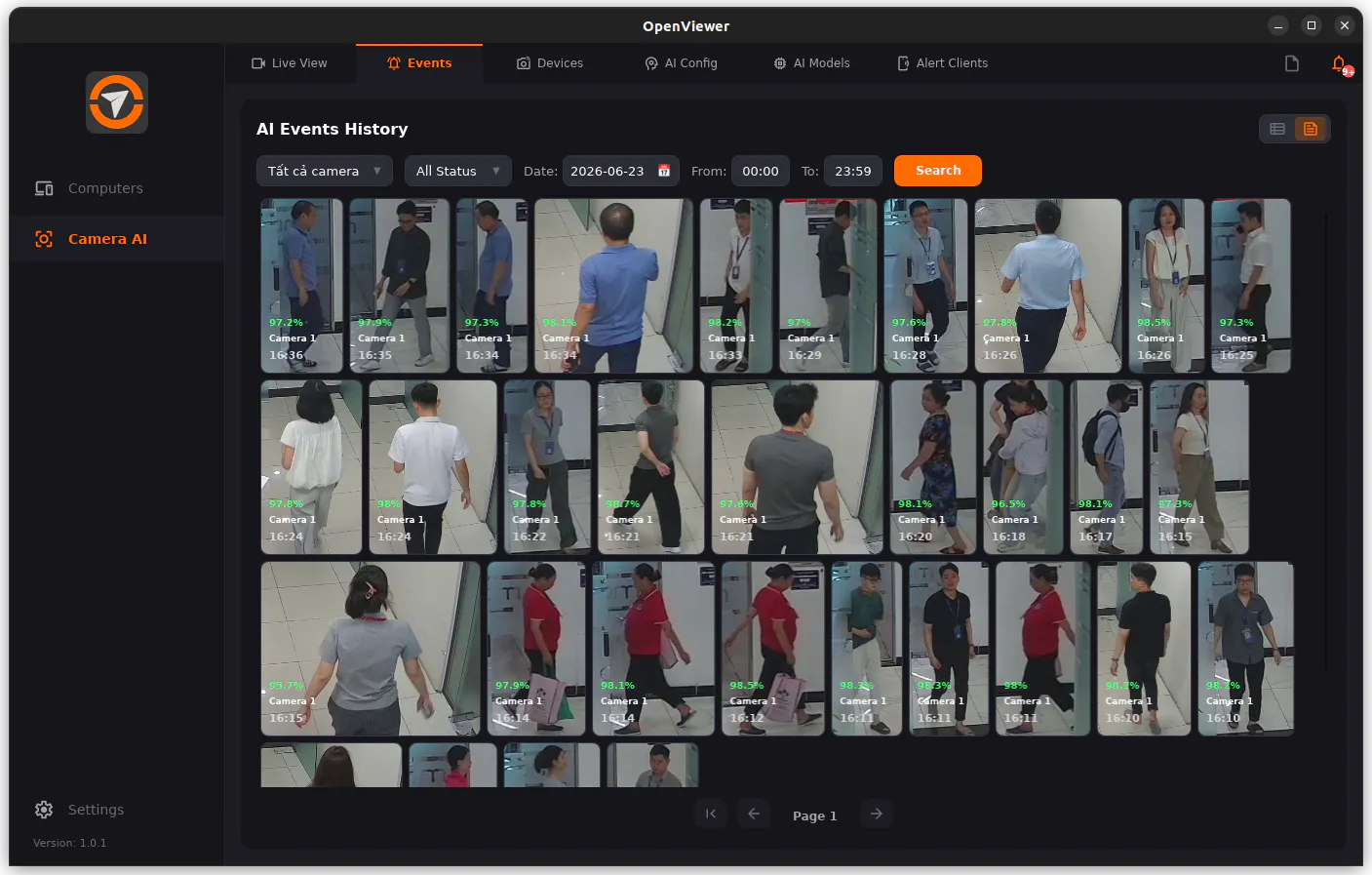Open the 97.8% event at 16:26
This screenshot has height=875, width=1372.
coord(1048,286)
